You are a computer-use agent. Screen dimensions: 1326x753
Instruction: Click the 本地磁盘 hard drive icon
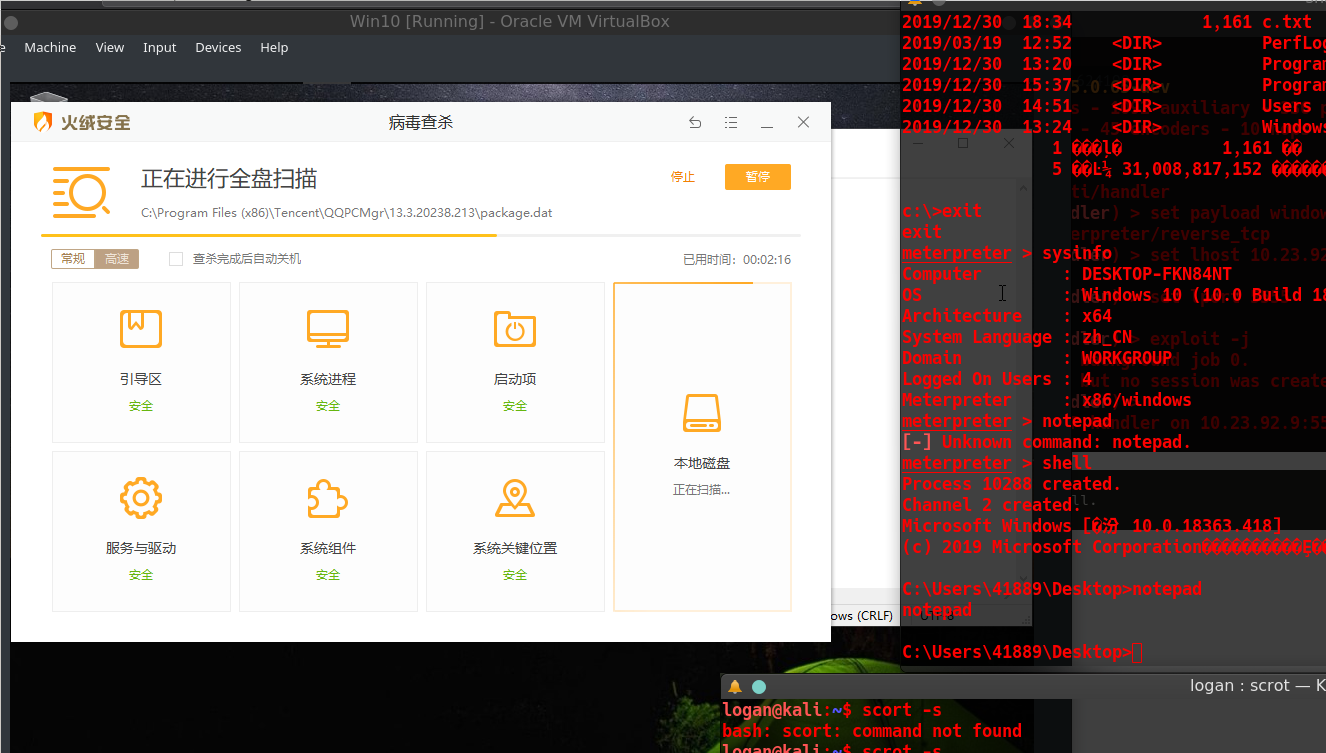coord(702,413)
